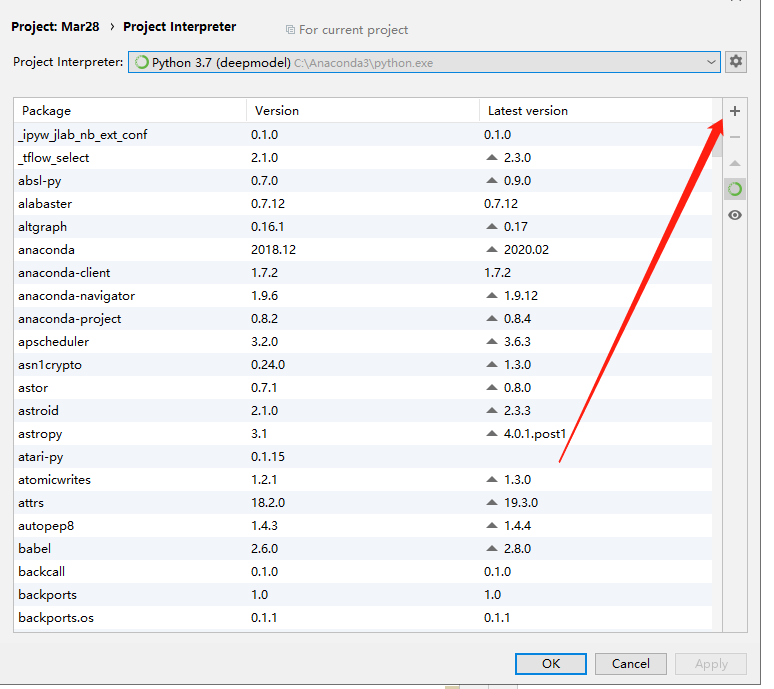Select the astor package

pyautogui.click(x=363, y=388)
